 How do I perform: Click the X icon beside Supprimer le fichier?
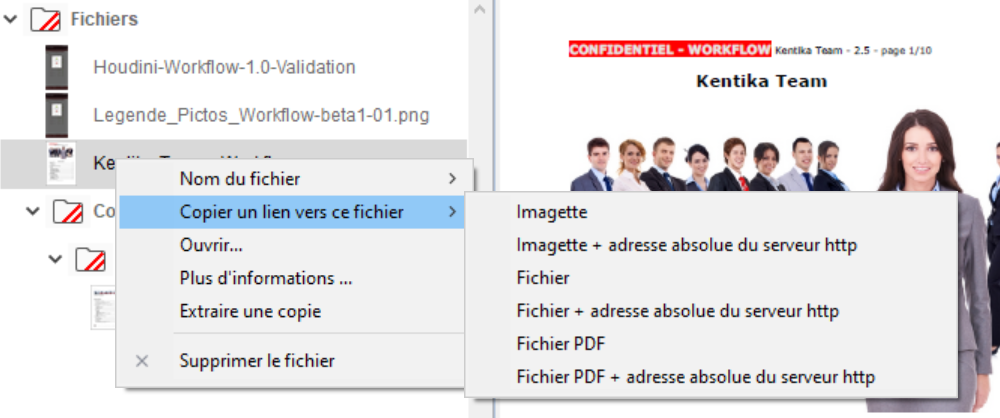point(142,361)
